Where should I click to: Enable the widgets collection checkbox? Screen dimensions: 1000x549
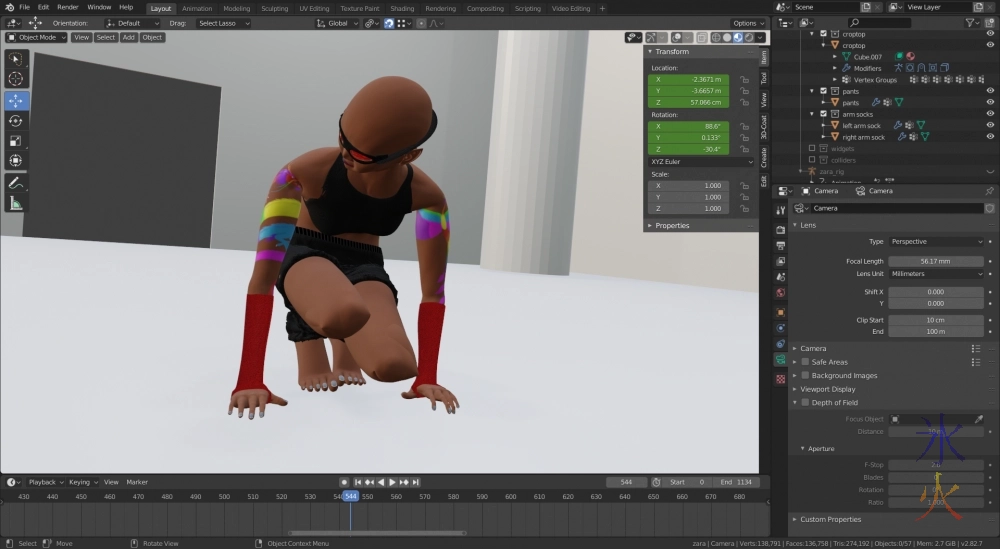[x=811, y=148]
